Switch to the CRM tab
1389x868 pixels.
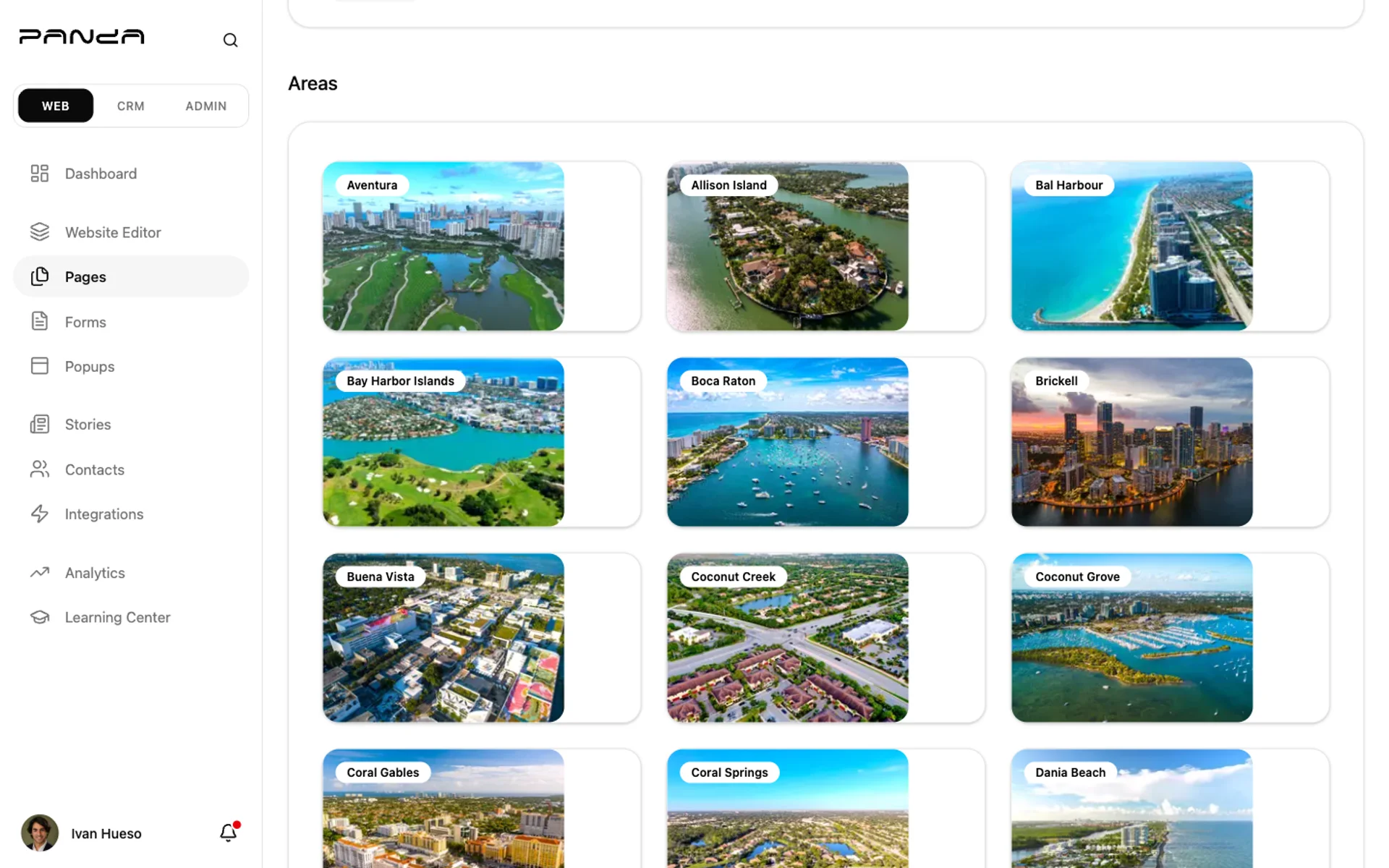tap(131, 106)
